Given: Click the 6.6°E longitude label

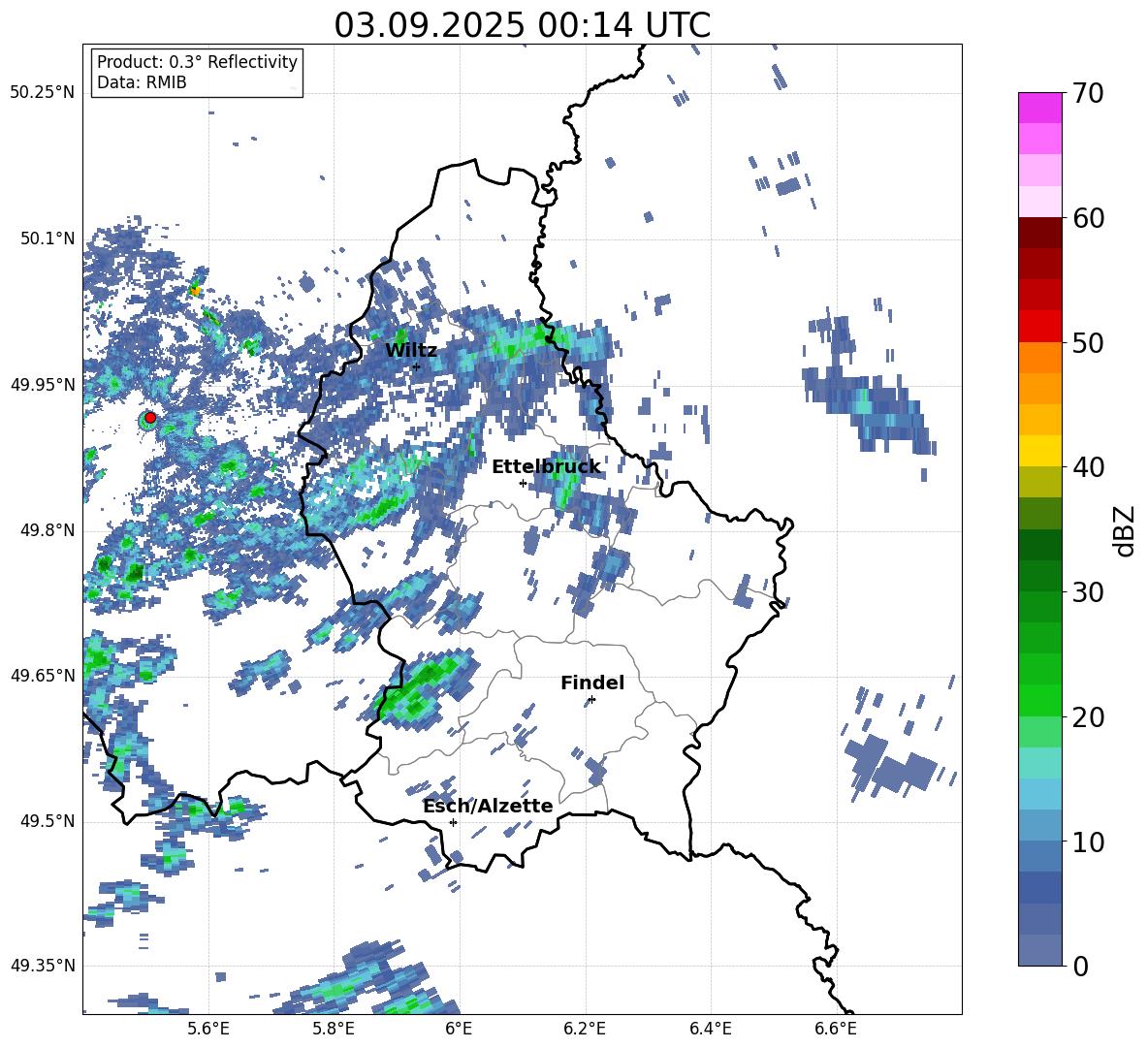Looking at the screenshot, I should [x=836, y=1029].
